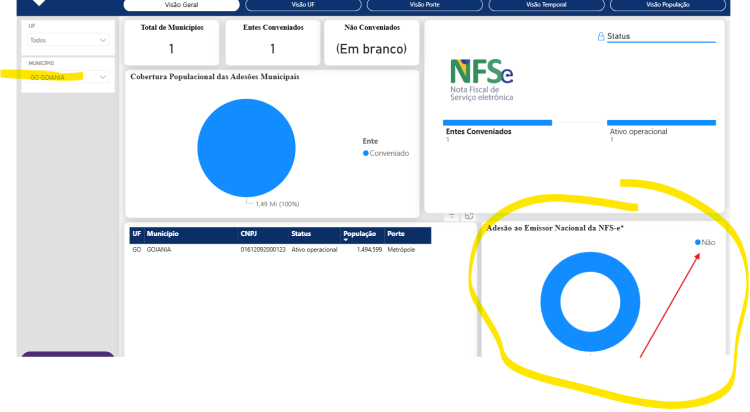This screenshot has width=750, height=412.
Task: Click the population sort arrow under População
Action: [345, 240]
